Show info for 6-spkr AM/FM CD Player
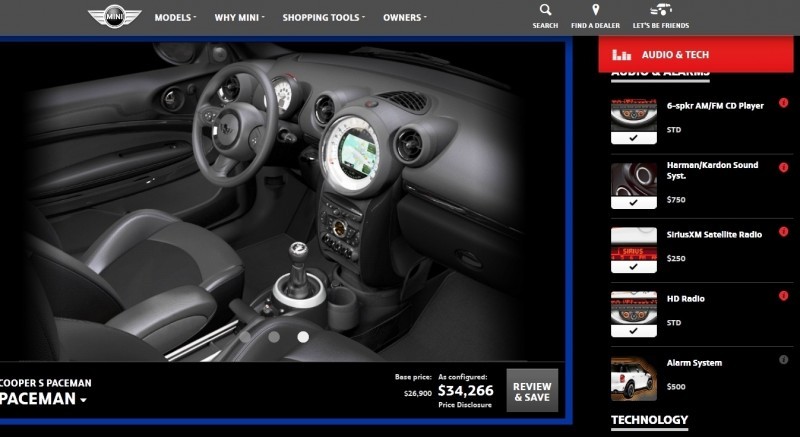The height and width of the screenshot is (437, 800). click(784, 103)
